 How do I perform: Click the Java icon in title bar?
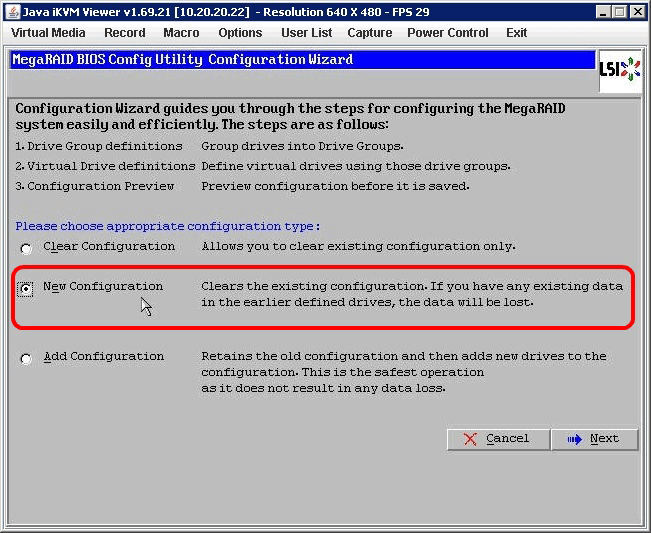pos(12,12)
